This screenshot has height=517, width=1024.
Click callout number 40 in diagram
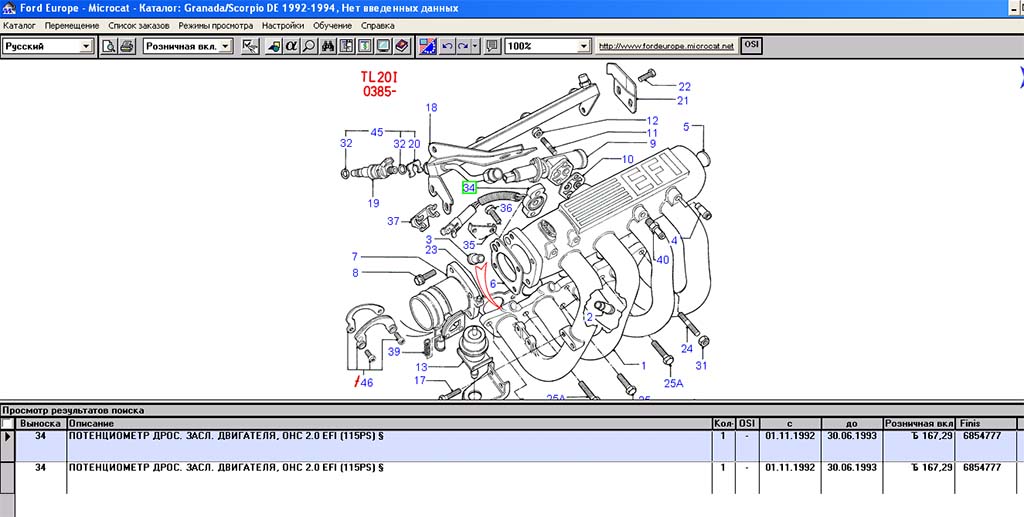(663, 260)
